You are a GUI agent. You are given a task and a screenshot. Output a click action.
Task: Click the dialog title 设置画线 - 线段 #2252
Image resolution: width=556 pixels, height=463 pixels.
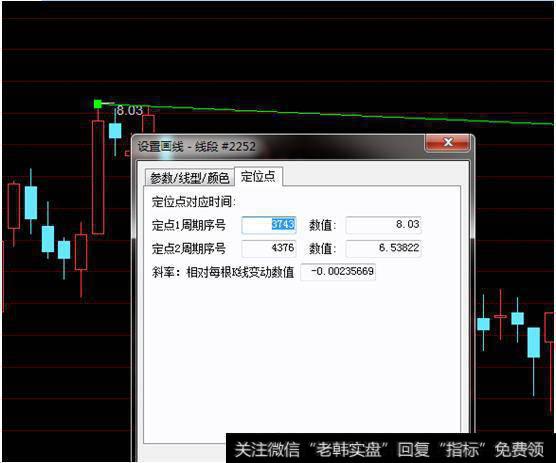196,146
